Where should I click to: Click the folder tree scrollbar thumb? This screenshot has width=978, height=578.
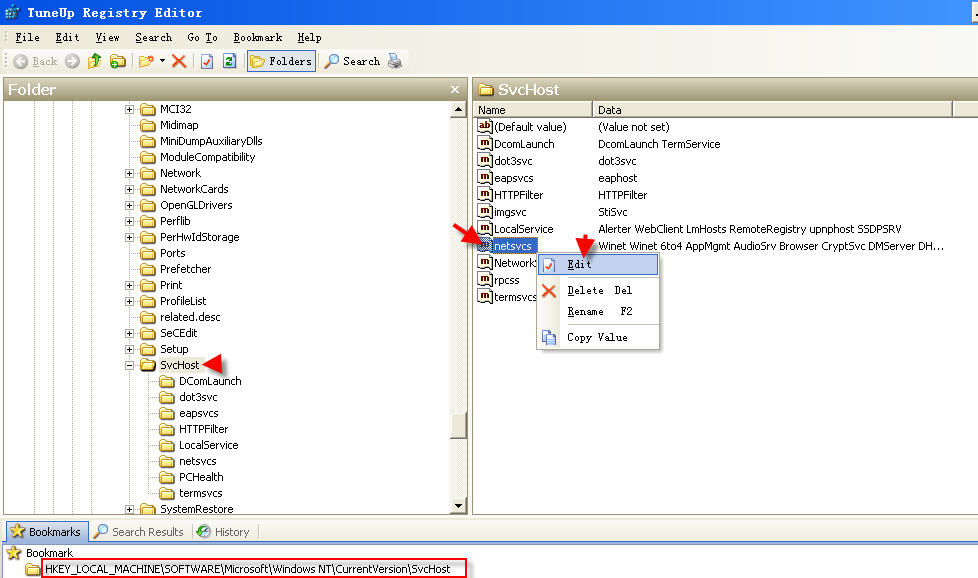tap(458, 426)
